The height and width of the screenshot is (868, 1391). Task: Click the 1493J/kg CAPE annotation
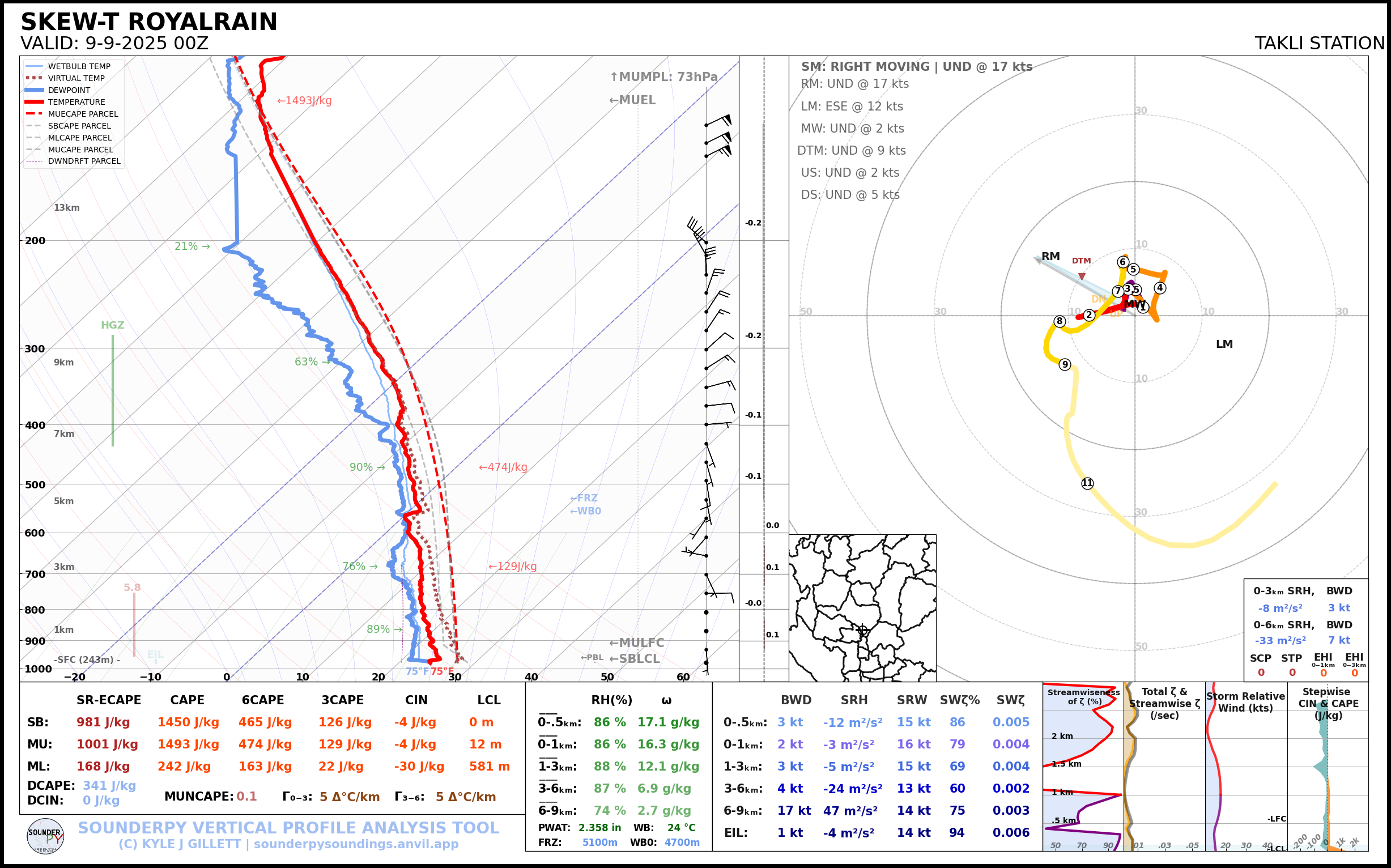coord(304,101)
